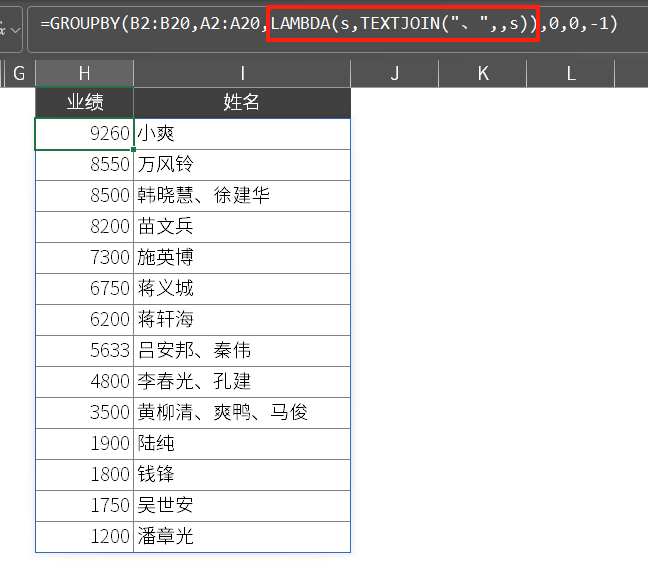Screen dimensions: 648x574
Task: Click the 业绩 header cell
Action: coord(85,102)
